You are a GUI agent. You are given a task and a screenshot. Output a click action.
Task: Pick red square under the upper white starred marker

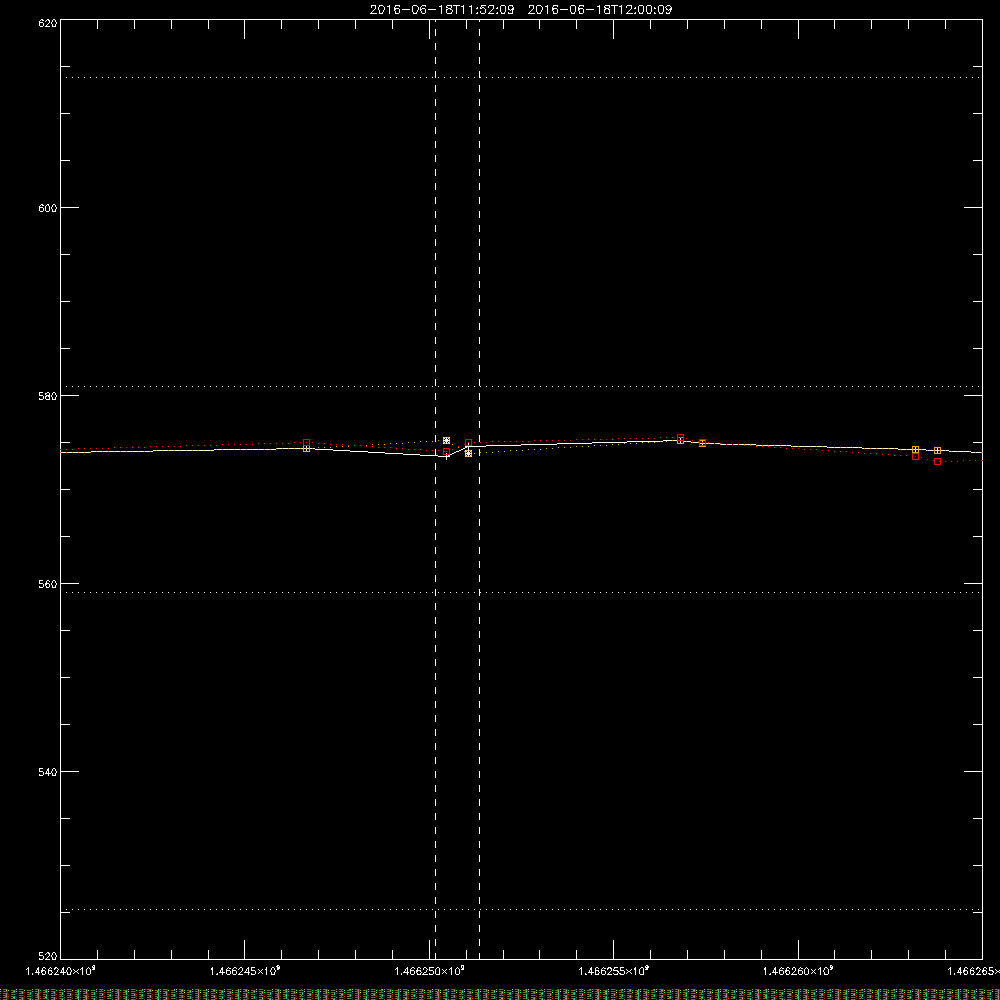(x=446, y=452)
